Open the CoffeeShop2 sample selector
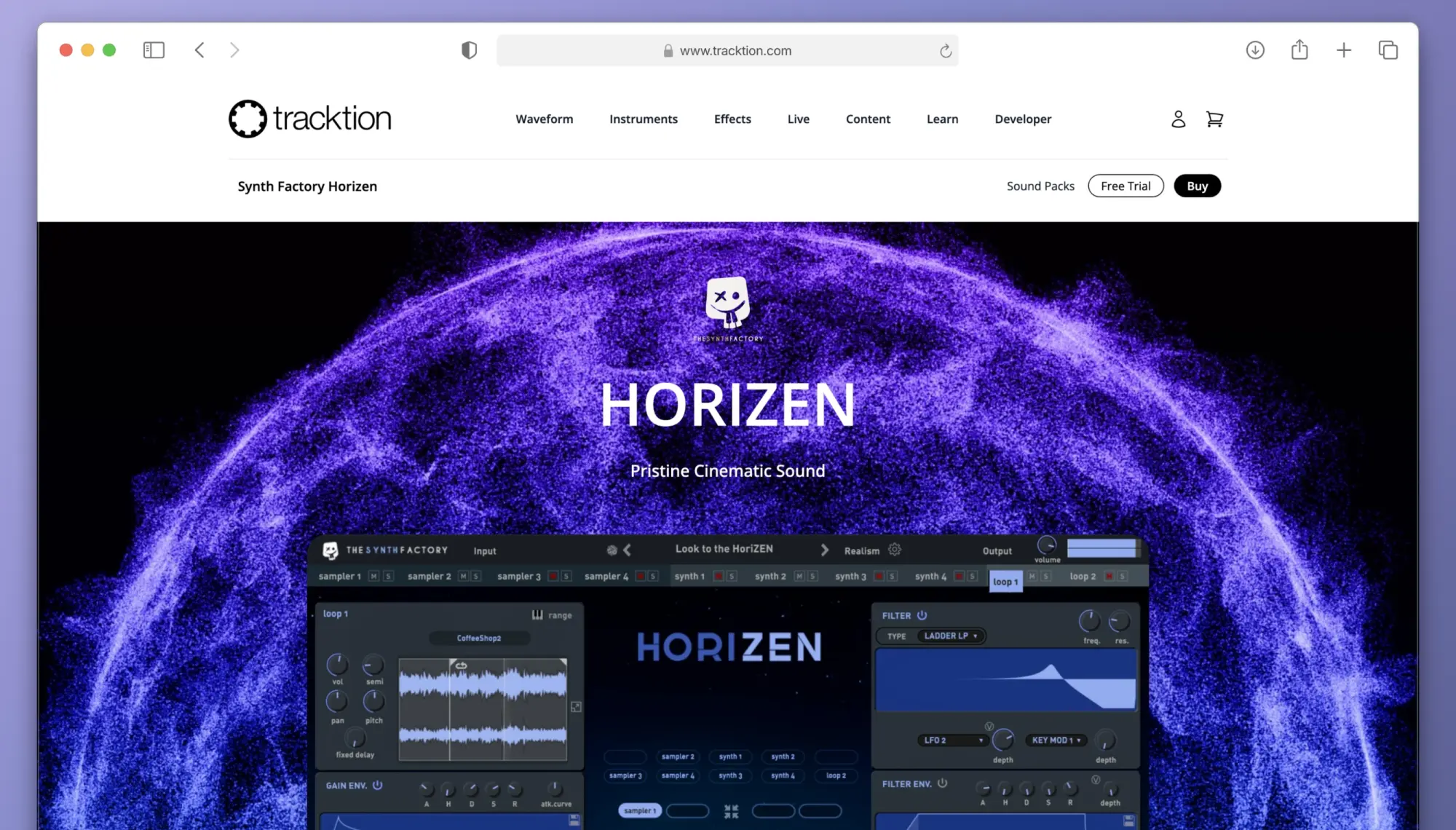The height and width of the screenshot is (830, 1456). tap(479, 638)
